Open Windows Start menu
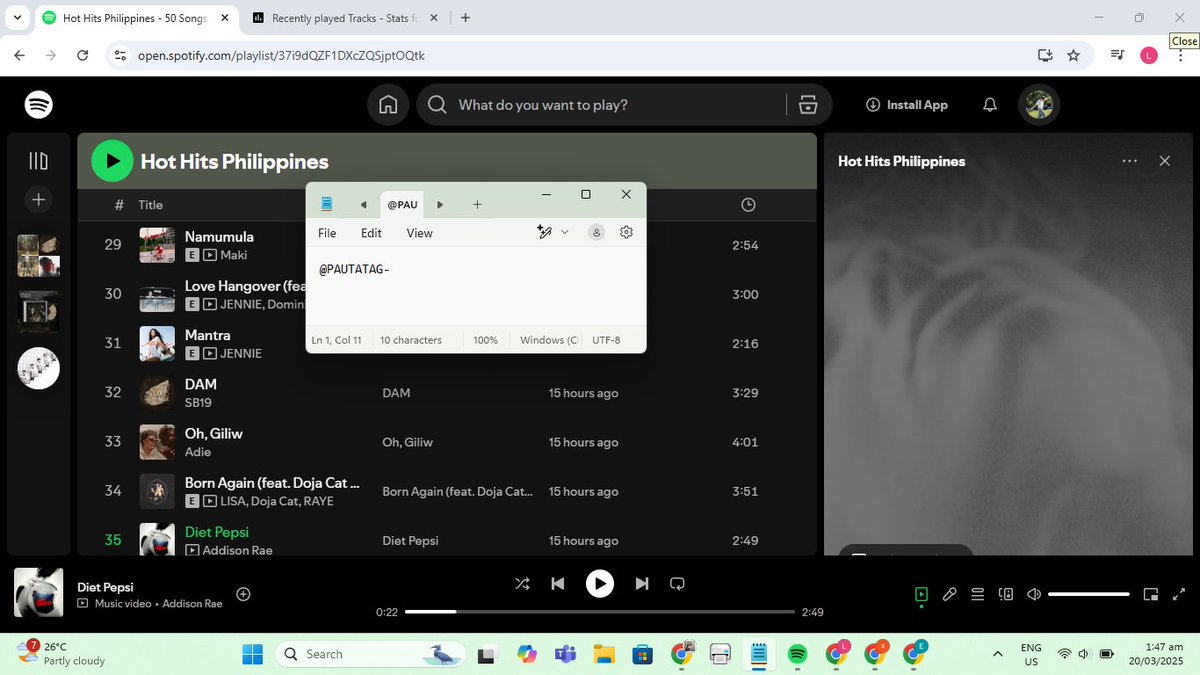1200x675 pixels. click(252, 654)
